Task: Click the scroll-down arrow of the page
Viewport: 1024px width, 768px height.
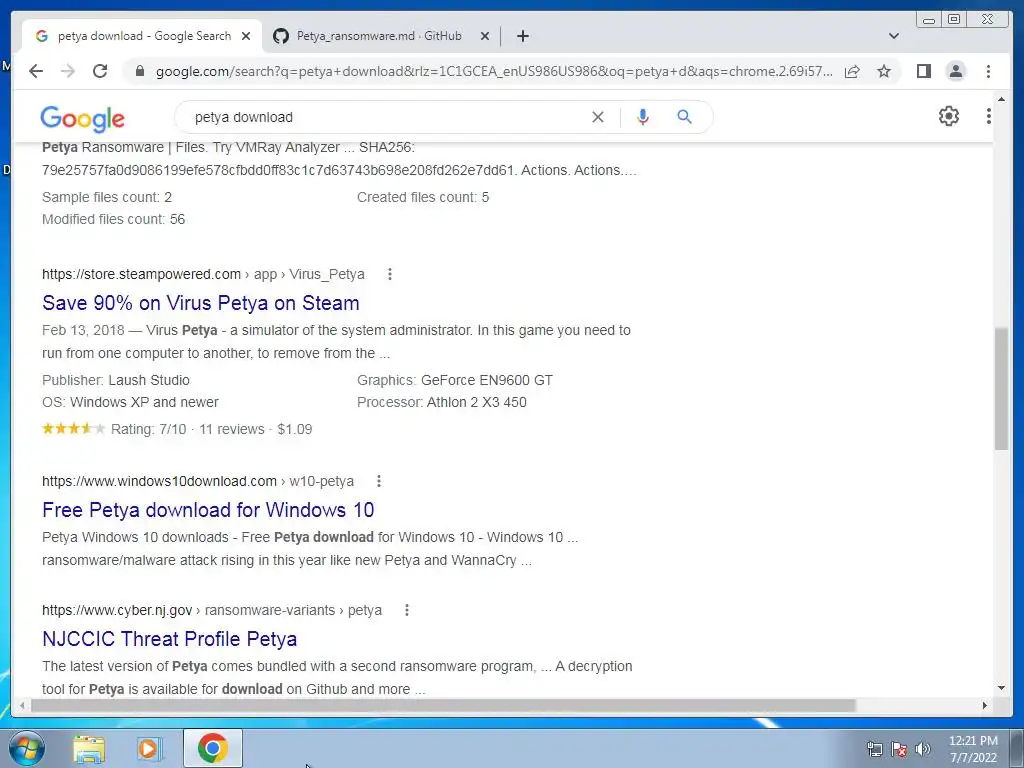Action: 1001,688
